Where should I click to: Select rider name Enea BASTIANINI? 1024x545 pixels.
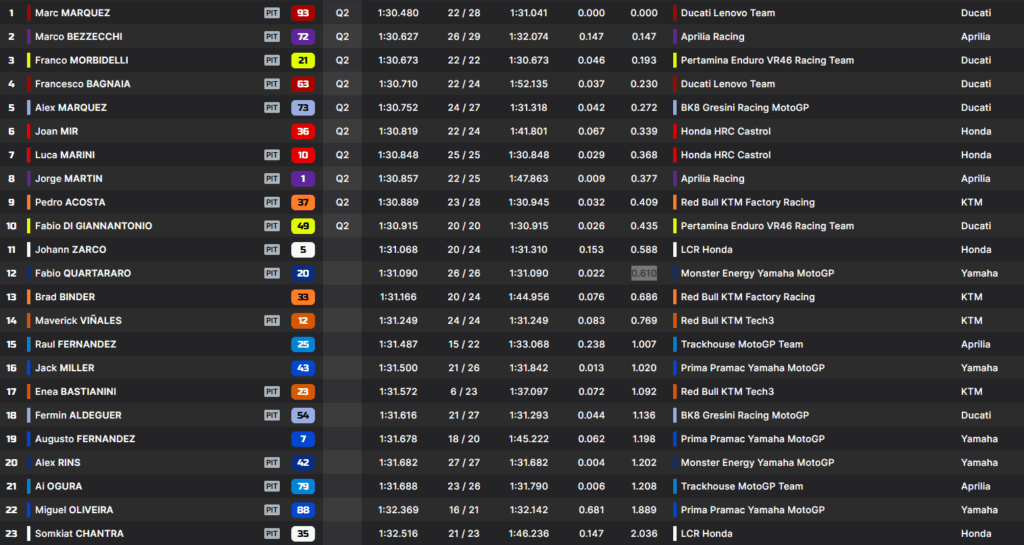pos(76,392)
